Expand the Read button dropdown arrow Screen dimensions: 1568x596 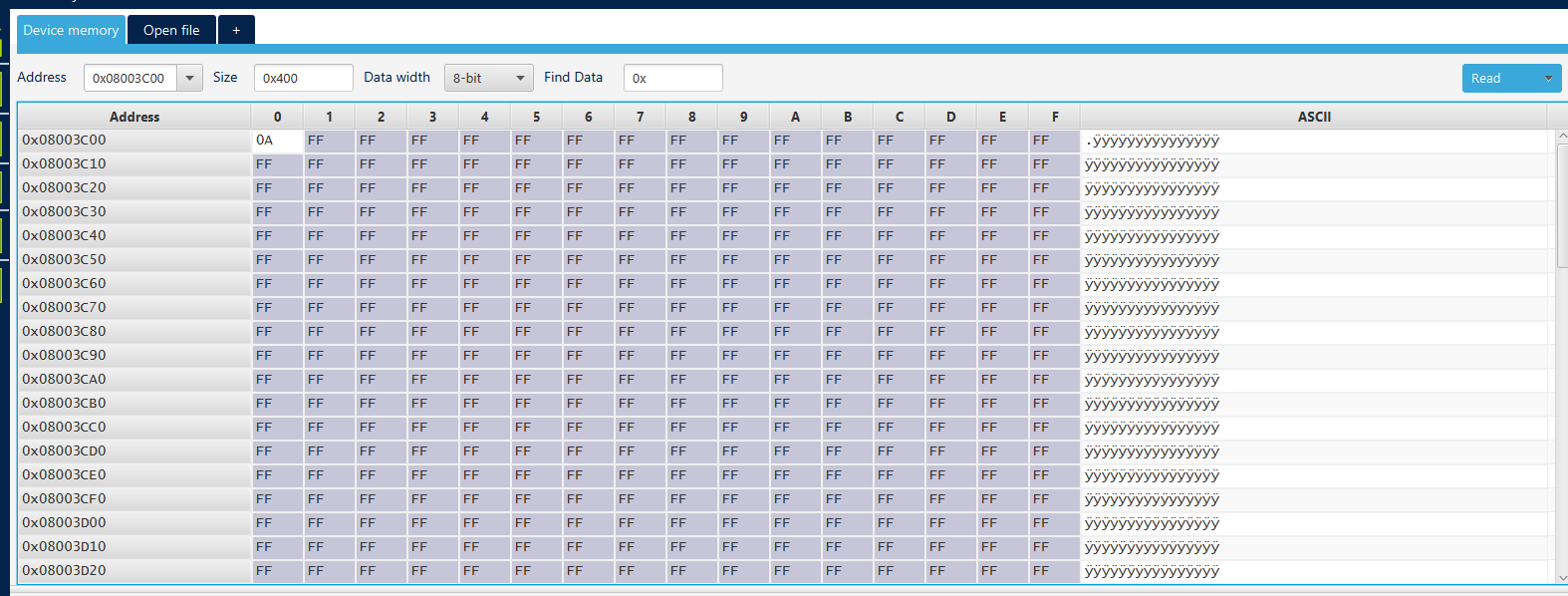1548,78
